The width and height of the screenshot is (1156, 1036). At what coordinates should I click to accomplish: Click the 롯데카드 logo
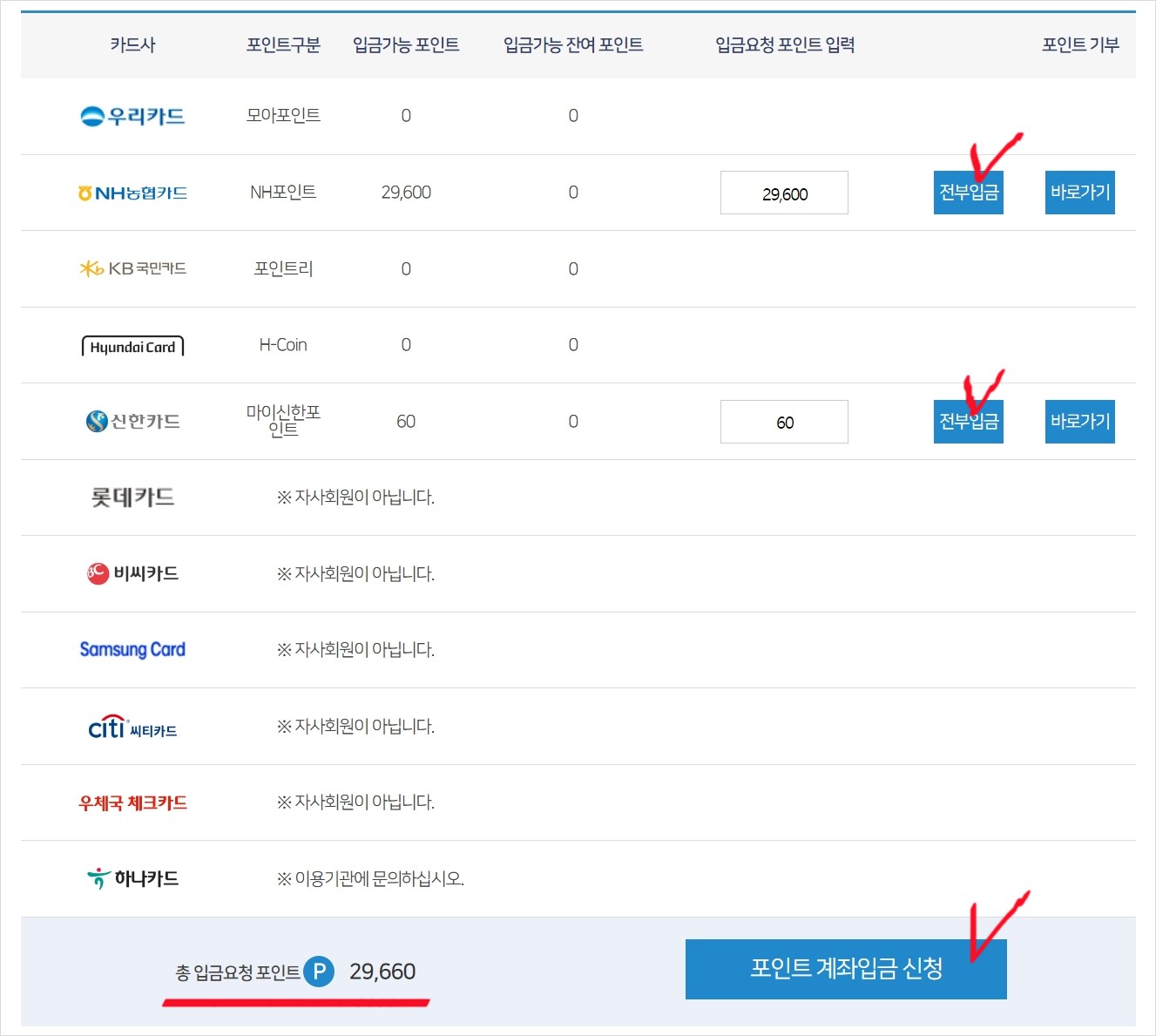(x=132, y=498)
